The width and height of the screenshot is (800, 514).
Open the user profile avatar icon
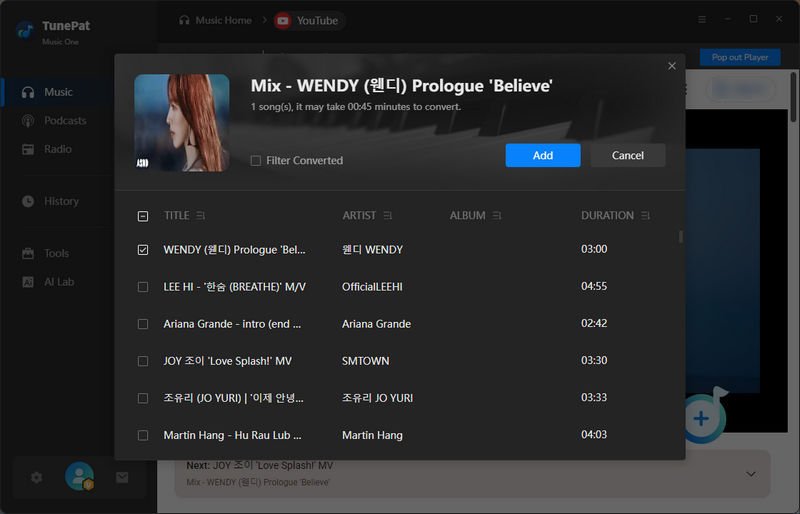point(79,477)
